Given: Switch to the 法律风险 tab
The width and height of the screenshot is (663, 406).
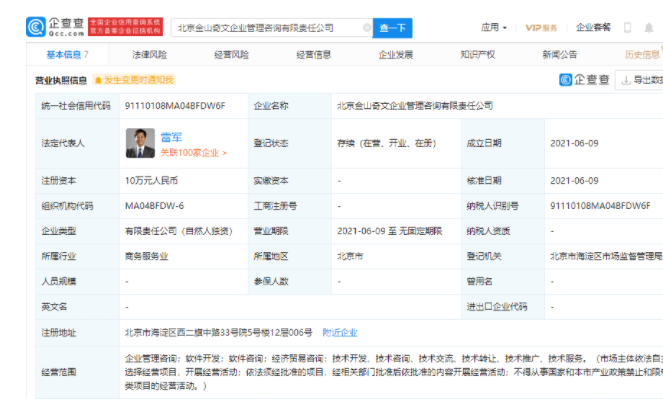Looking at the screenshot, I should click(x=149, y=55).
